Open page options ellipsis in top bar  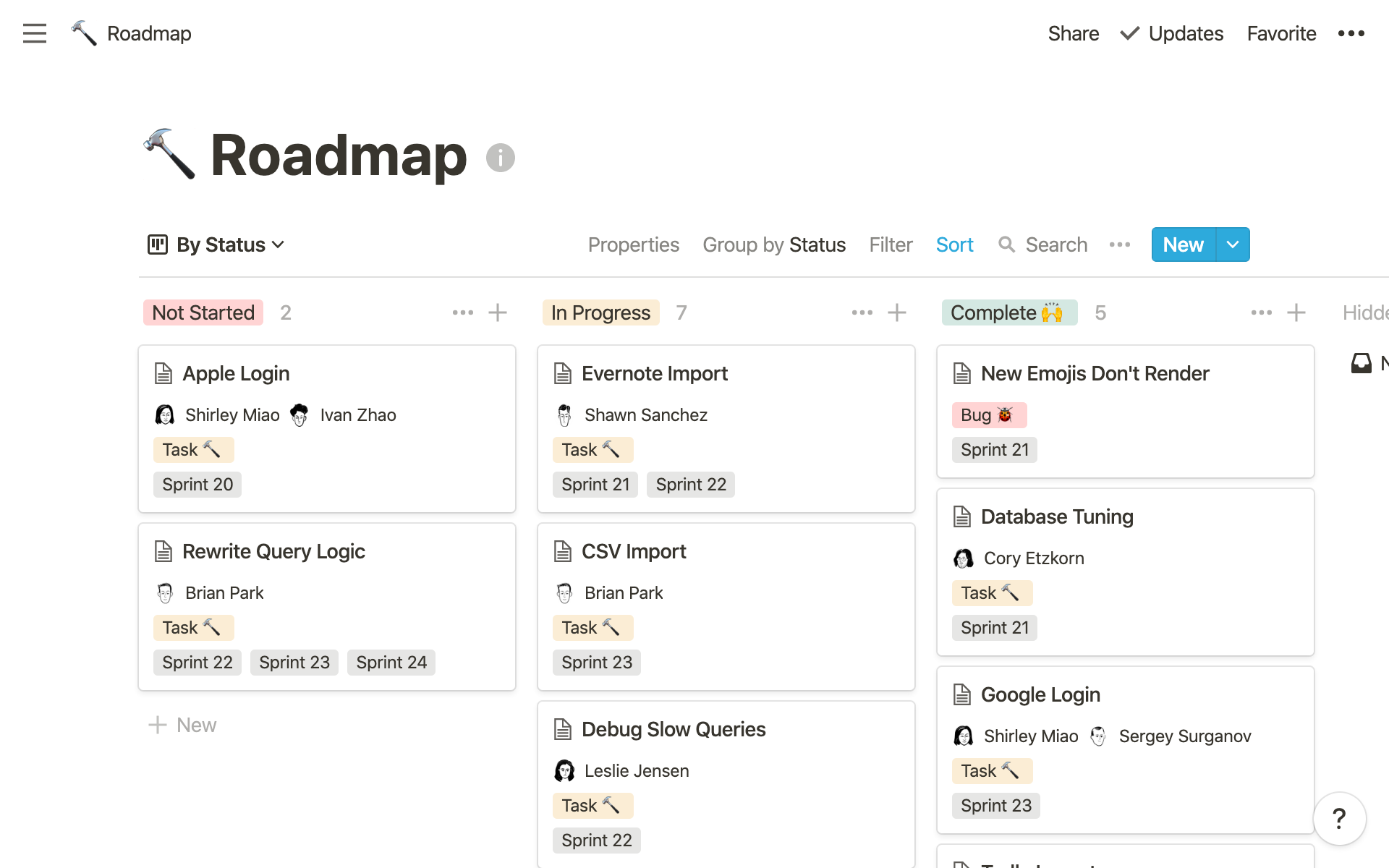[1351, 33]
